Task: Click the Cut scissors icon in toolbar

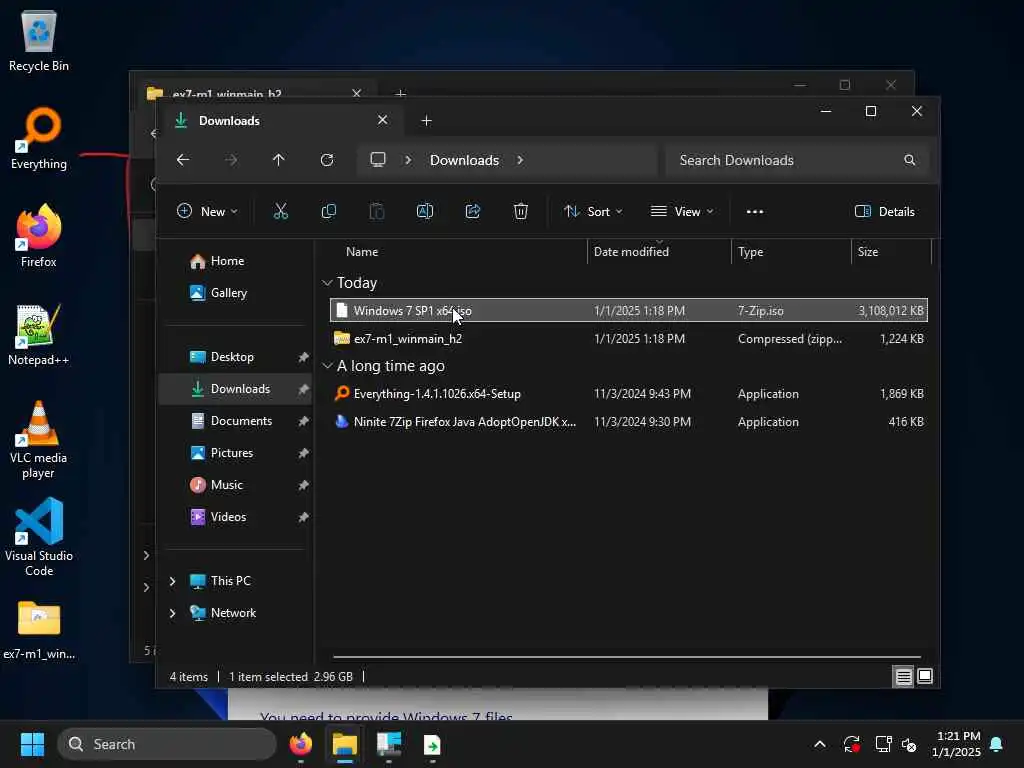Action: pos(280,212)
